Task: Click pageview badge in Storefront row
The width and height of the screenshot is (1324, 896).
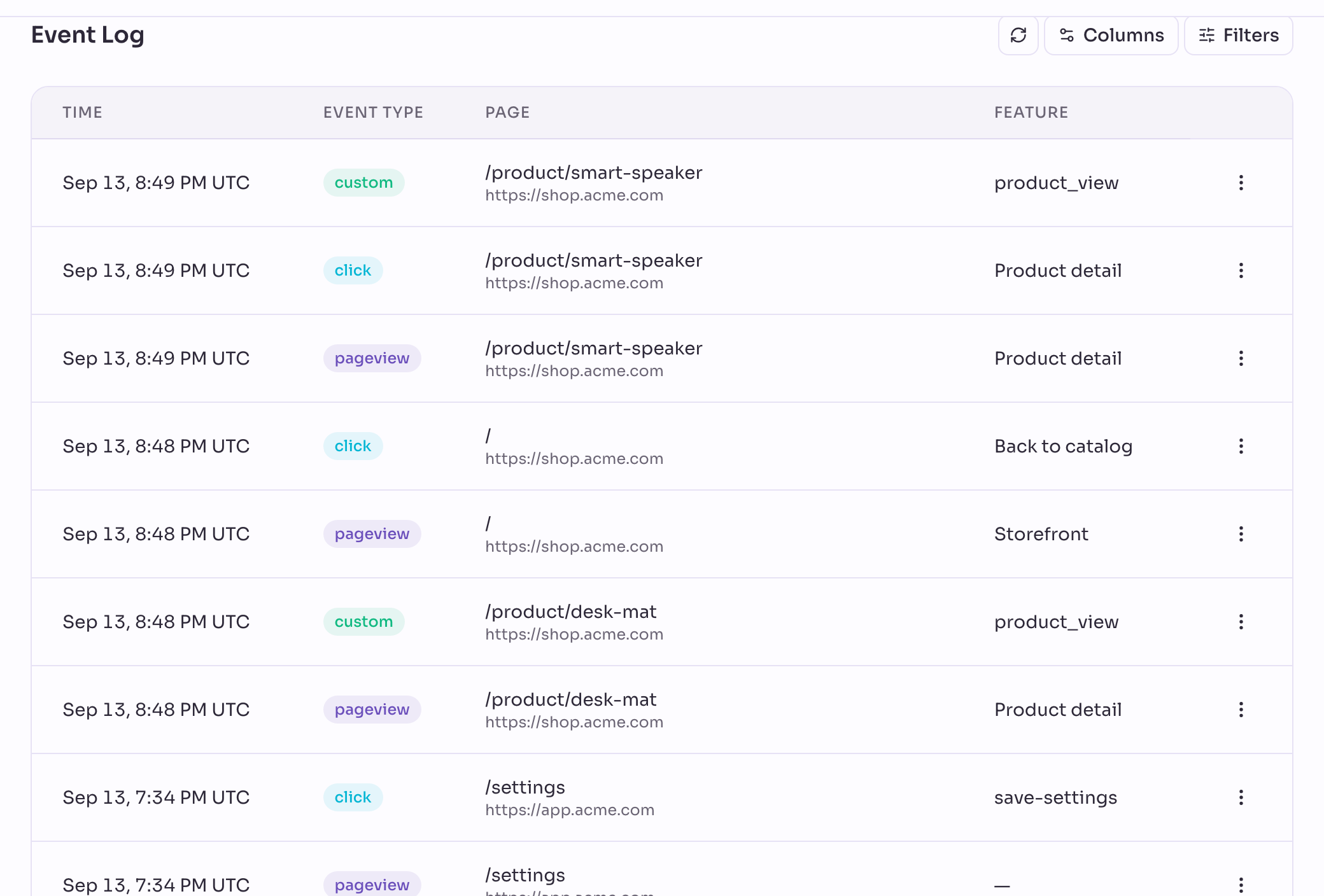Action: [372, 534]
